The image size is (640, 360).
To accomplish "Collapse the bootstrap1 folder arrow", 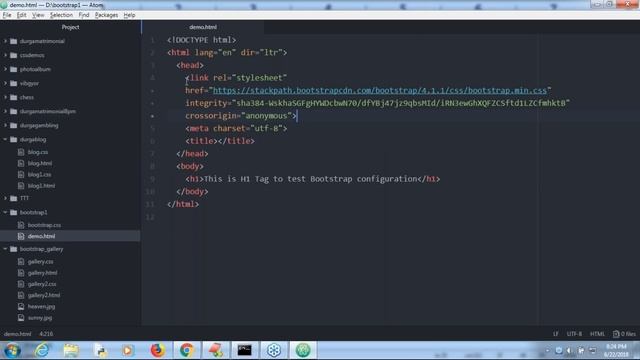I will [x=5, y=212].
